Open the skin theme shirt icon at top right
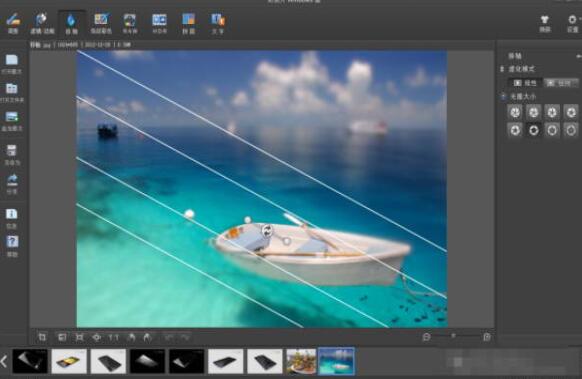This screenshot has height=379, width=582. point(545,23)
